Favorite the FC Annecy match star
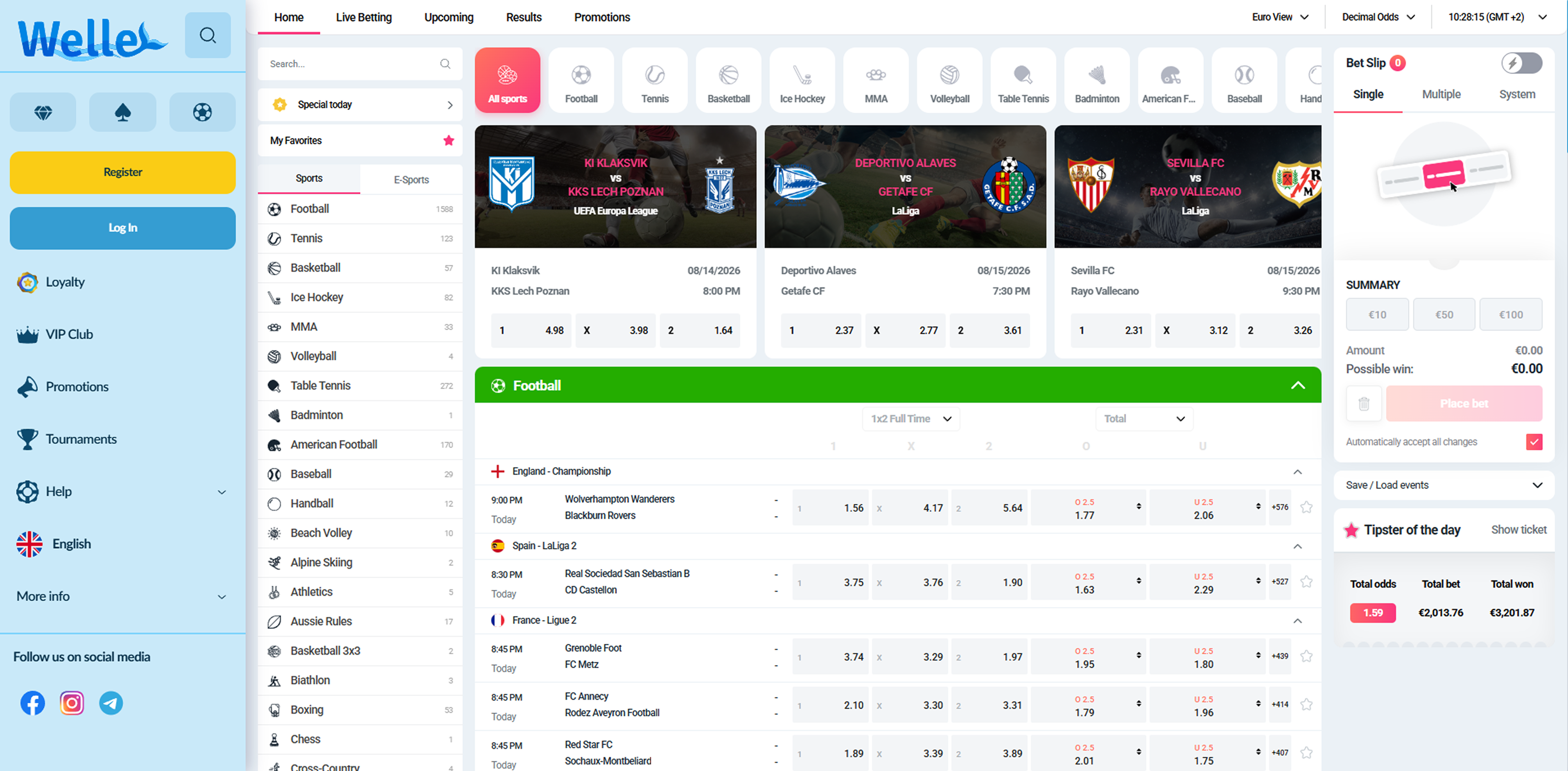 (x=1306, y=705)
